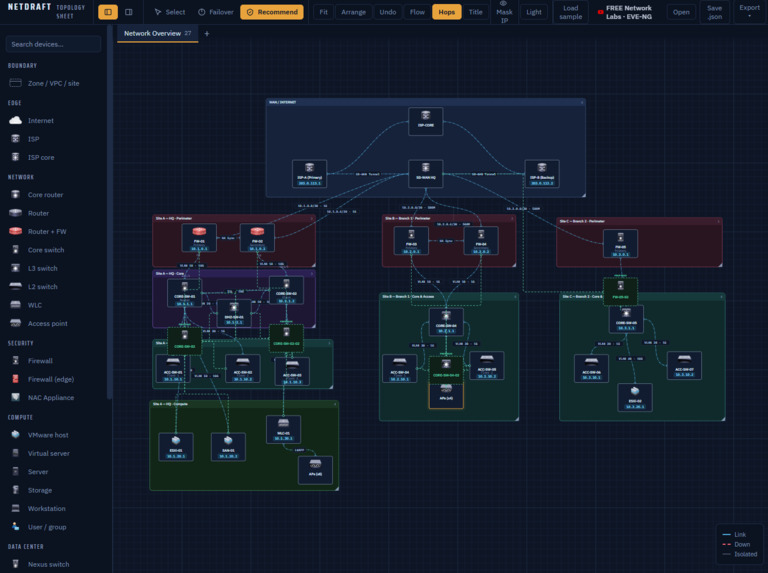Toggle the Flow animation
This screenshot has height=573, width=768.
coord(417,12)
